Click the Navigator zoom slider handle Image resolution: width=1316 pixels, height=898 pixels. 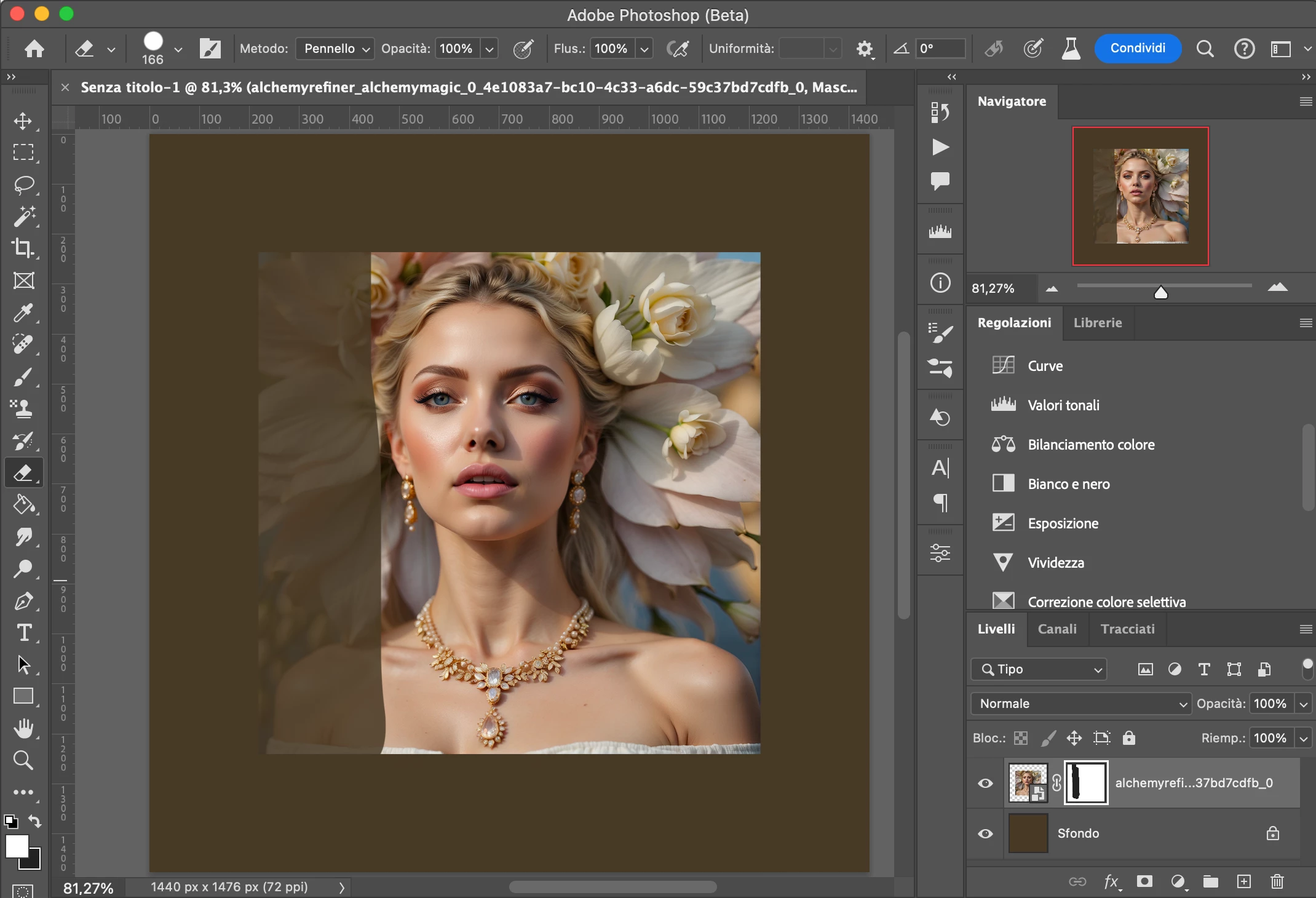(1161, 292)
